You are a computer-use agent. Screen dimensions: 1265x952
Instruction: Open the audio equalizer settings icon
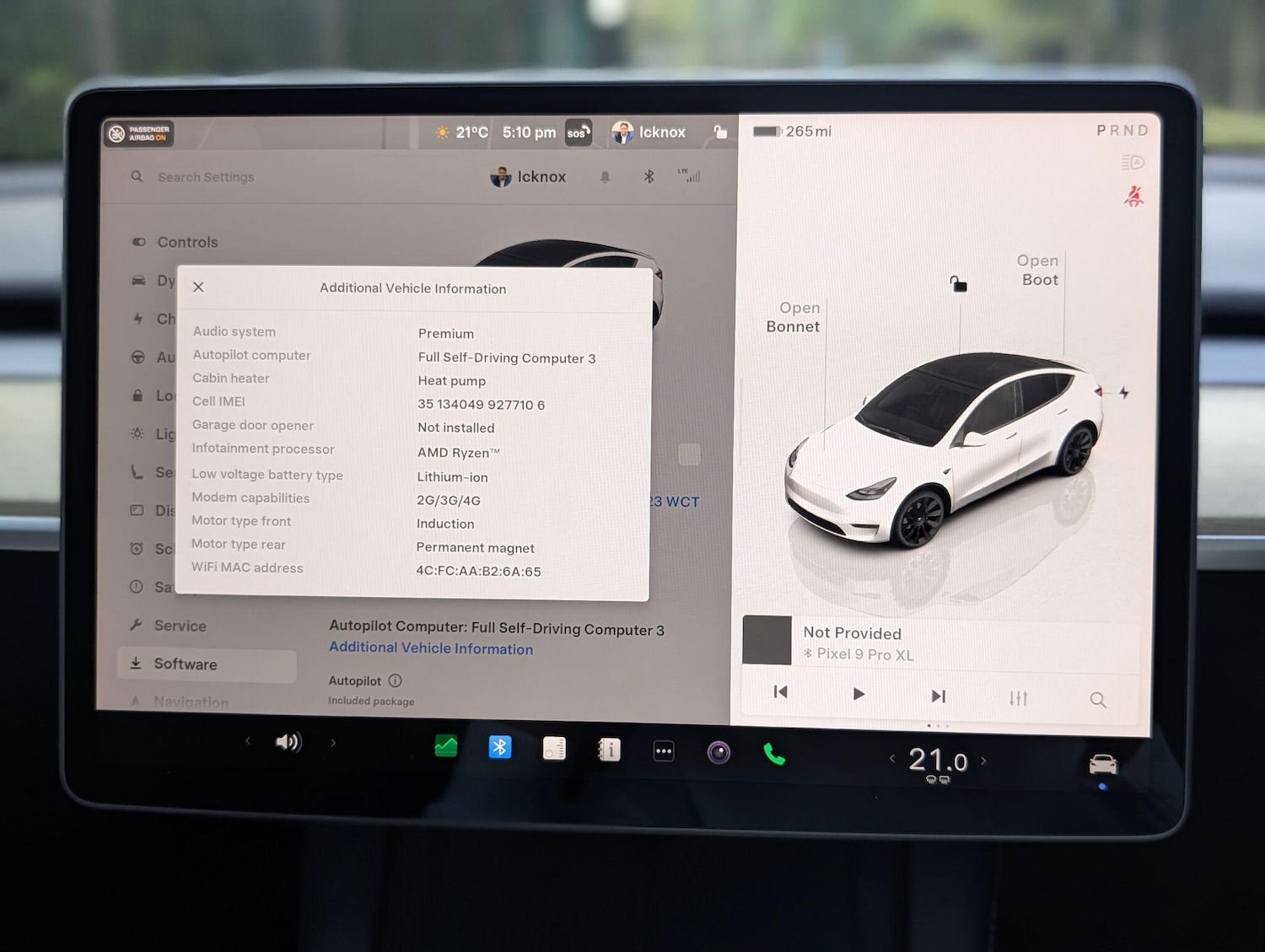click(x=1019, y=698)
